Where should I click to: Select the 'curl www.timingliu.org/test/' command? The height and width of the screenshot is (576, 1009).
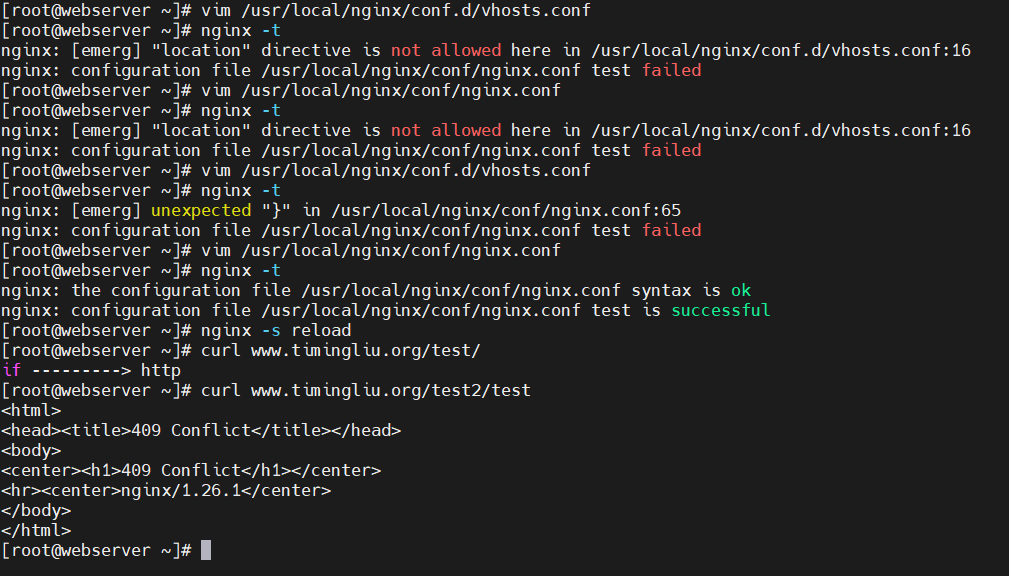340,351
